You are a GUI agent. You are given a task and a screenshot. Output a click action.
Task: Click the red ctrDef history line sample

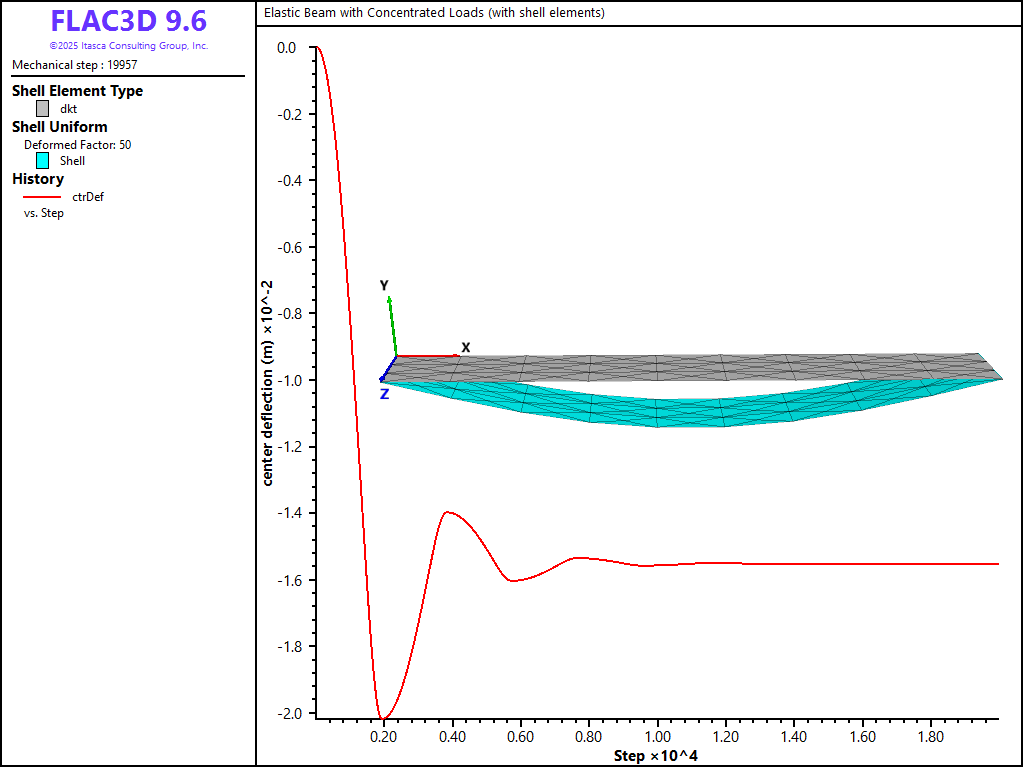tap(42, 197)
